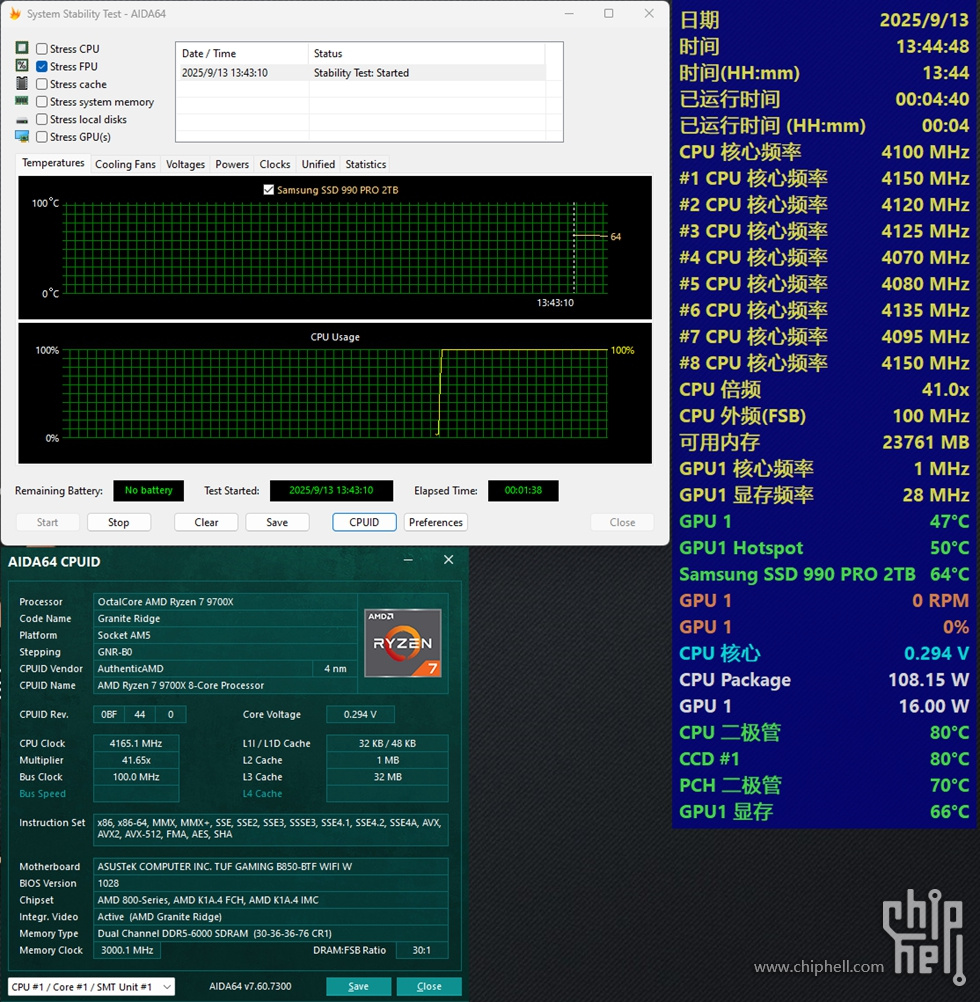Screen dimensions: 980x1002
Task: Click the CPU Clock value '4165.1 MHz'
Action: pyautogui.click(x=136, y=743)
